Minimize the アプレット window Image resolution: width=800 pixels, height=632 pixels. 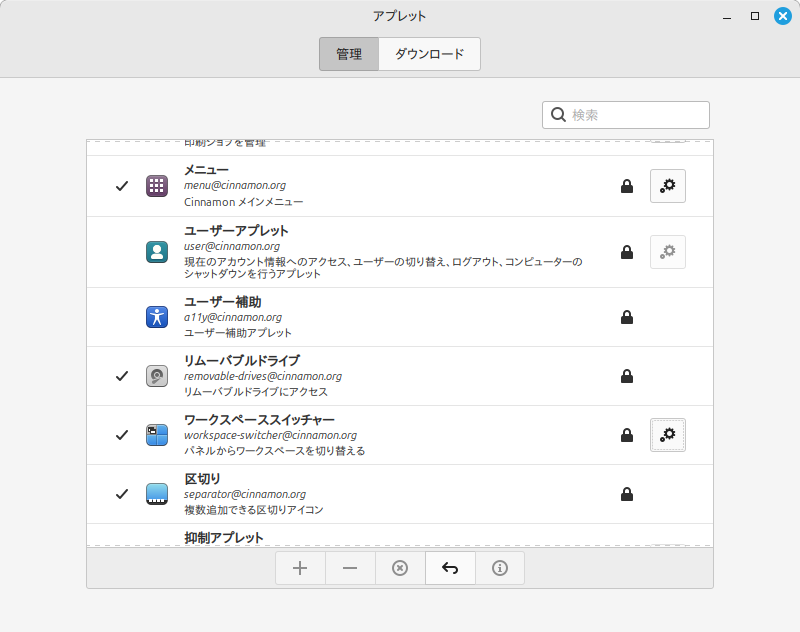pyautogui.click(x=727, y=16)
